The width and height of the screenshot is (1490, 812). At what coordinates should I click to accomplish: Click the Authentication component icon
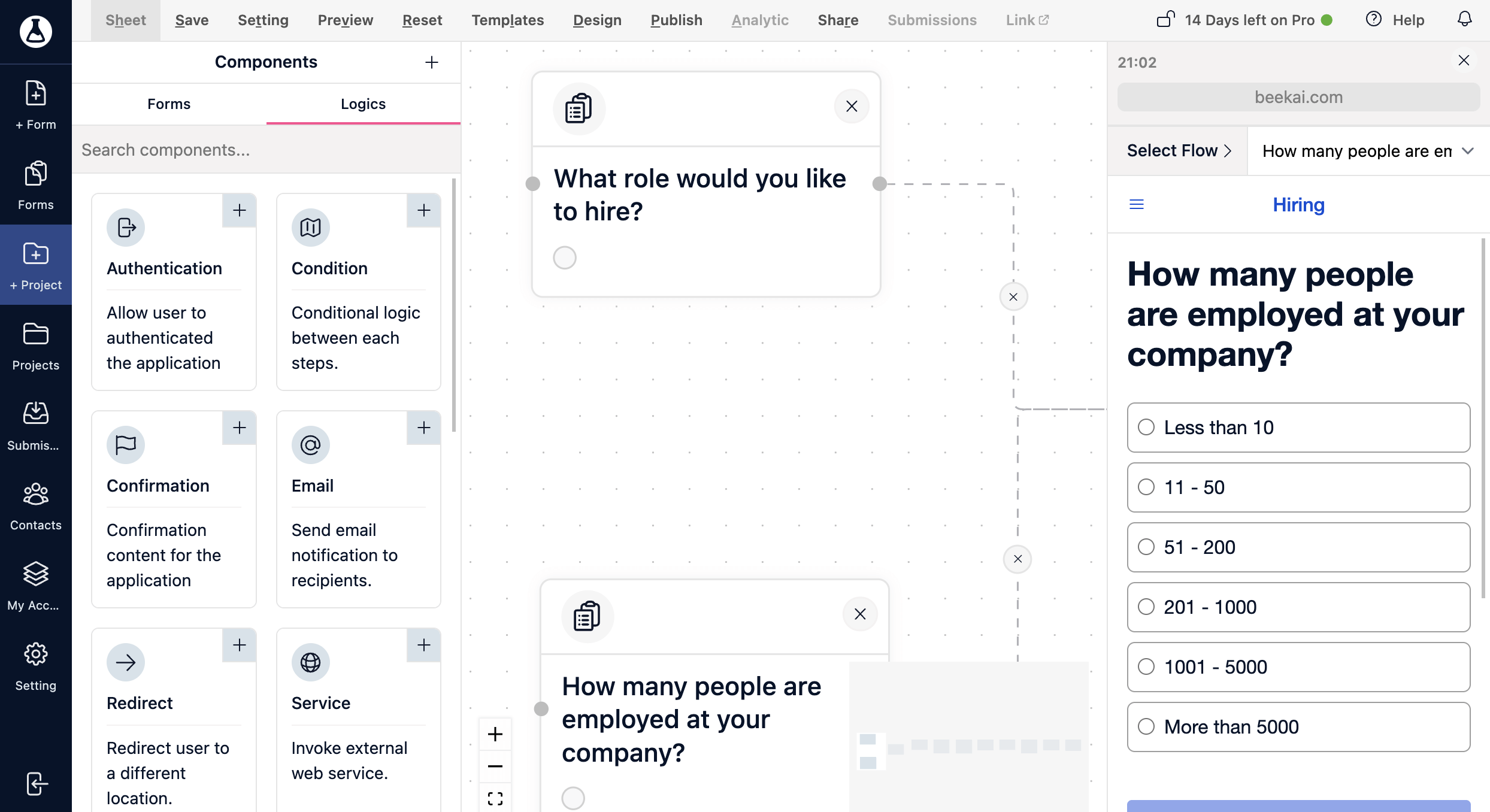coord(126,227)
